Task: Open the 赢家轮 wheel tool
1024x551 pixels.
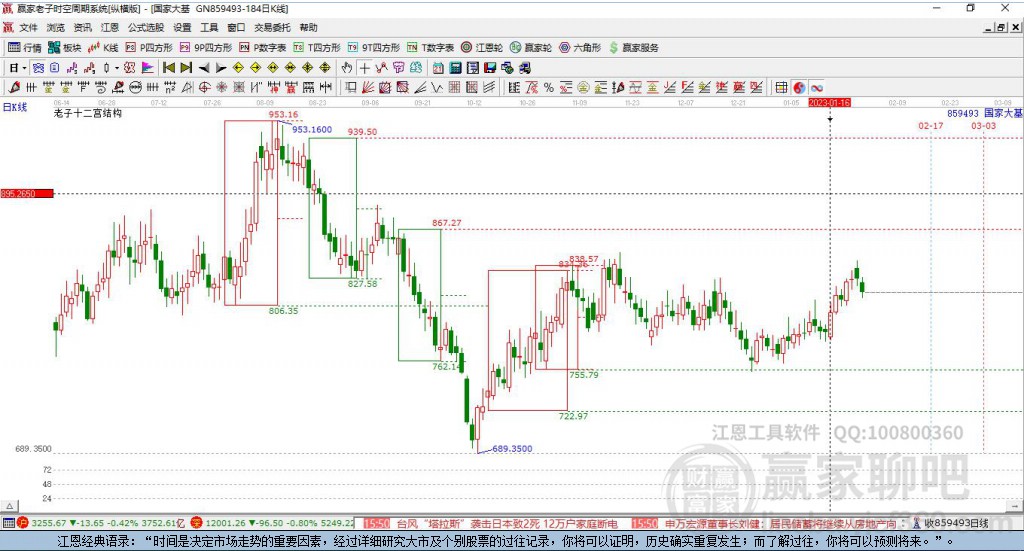Action: pyautogui.click(x=530, y=48)
